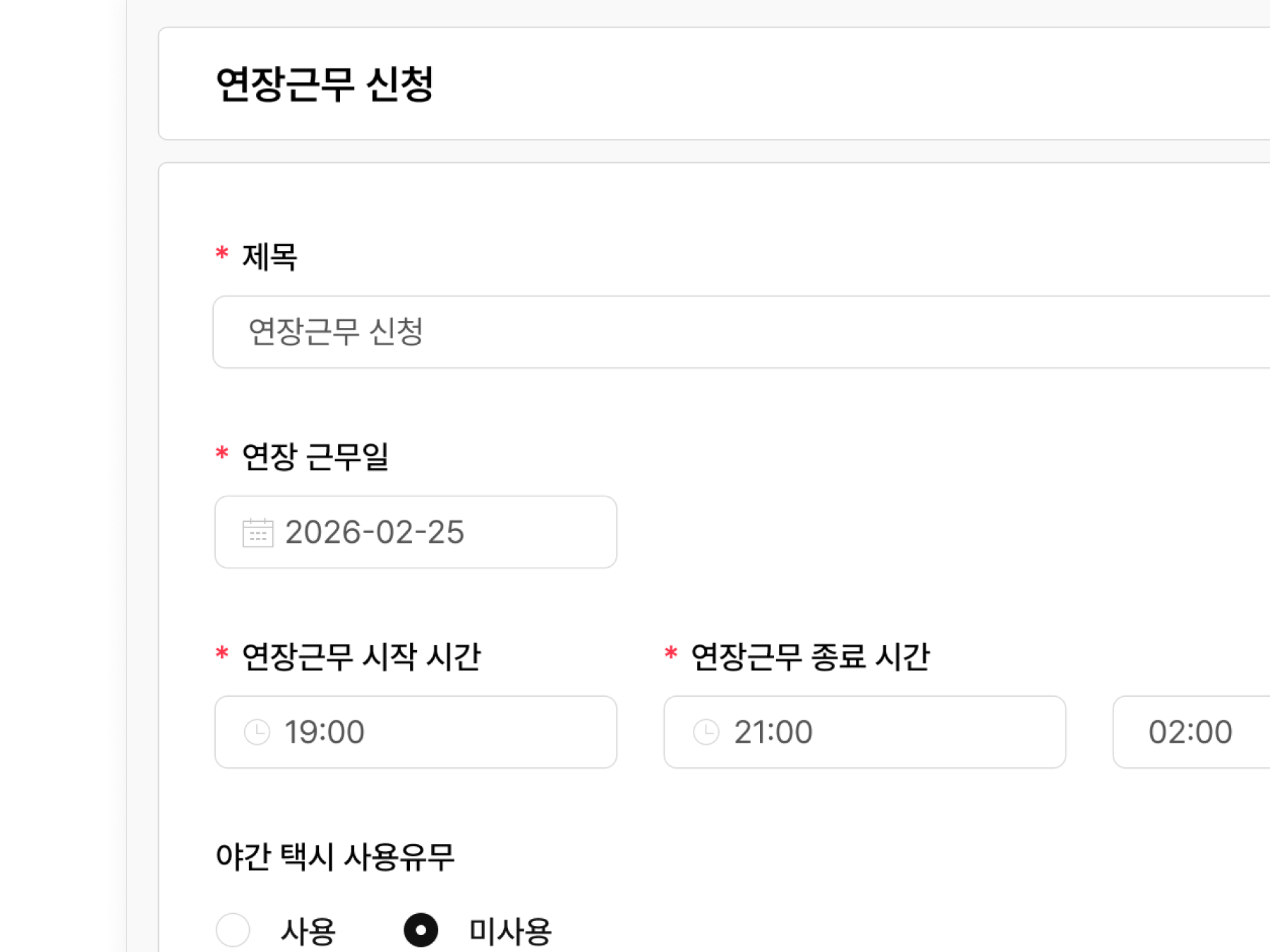1270x952 pixels.
Task: Click the required asterisk next to 제목
Action: click(x=222, y=255)
